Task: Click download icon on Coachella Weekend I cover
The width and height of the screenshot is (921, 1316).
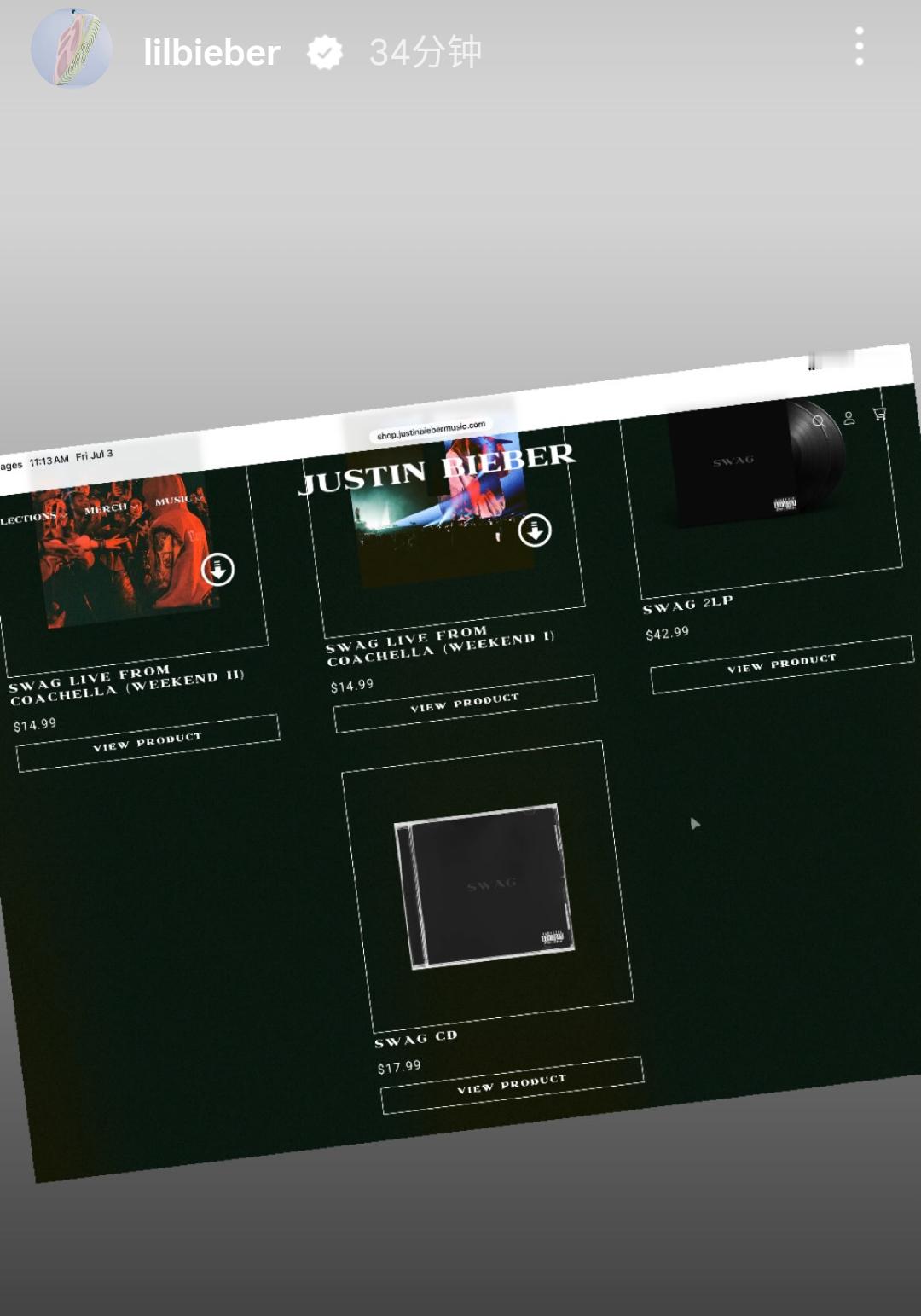Action: coord(535,530)
